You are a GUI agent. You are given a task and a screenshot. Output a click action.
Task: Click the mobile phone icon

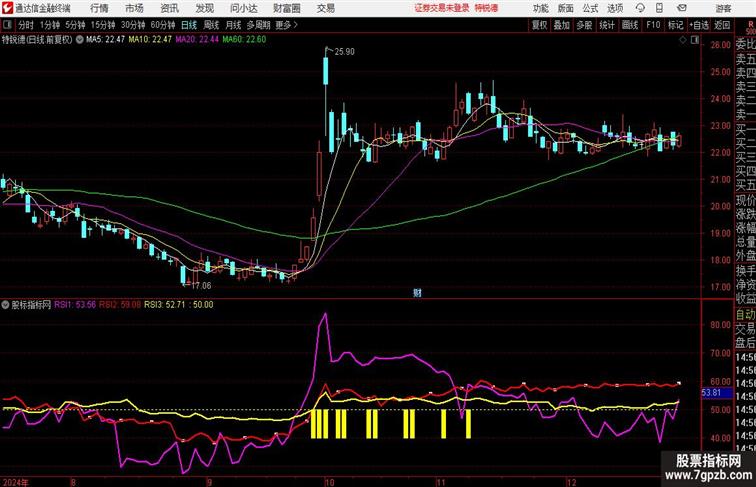click(660, 8)
